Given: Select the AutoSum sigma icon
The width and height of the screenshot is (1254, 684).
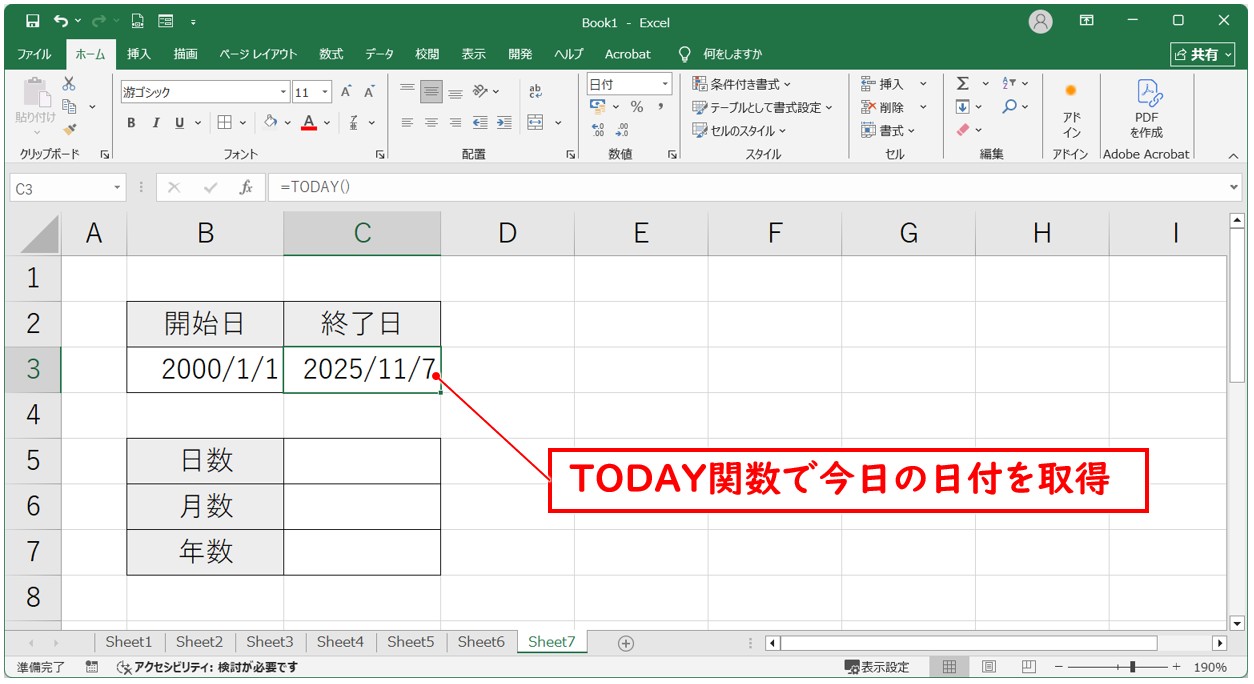Looking at the screenshot, I should tap(963, 83).
